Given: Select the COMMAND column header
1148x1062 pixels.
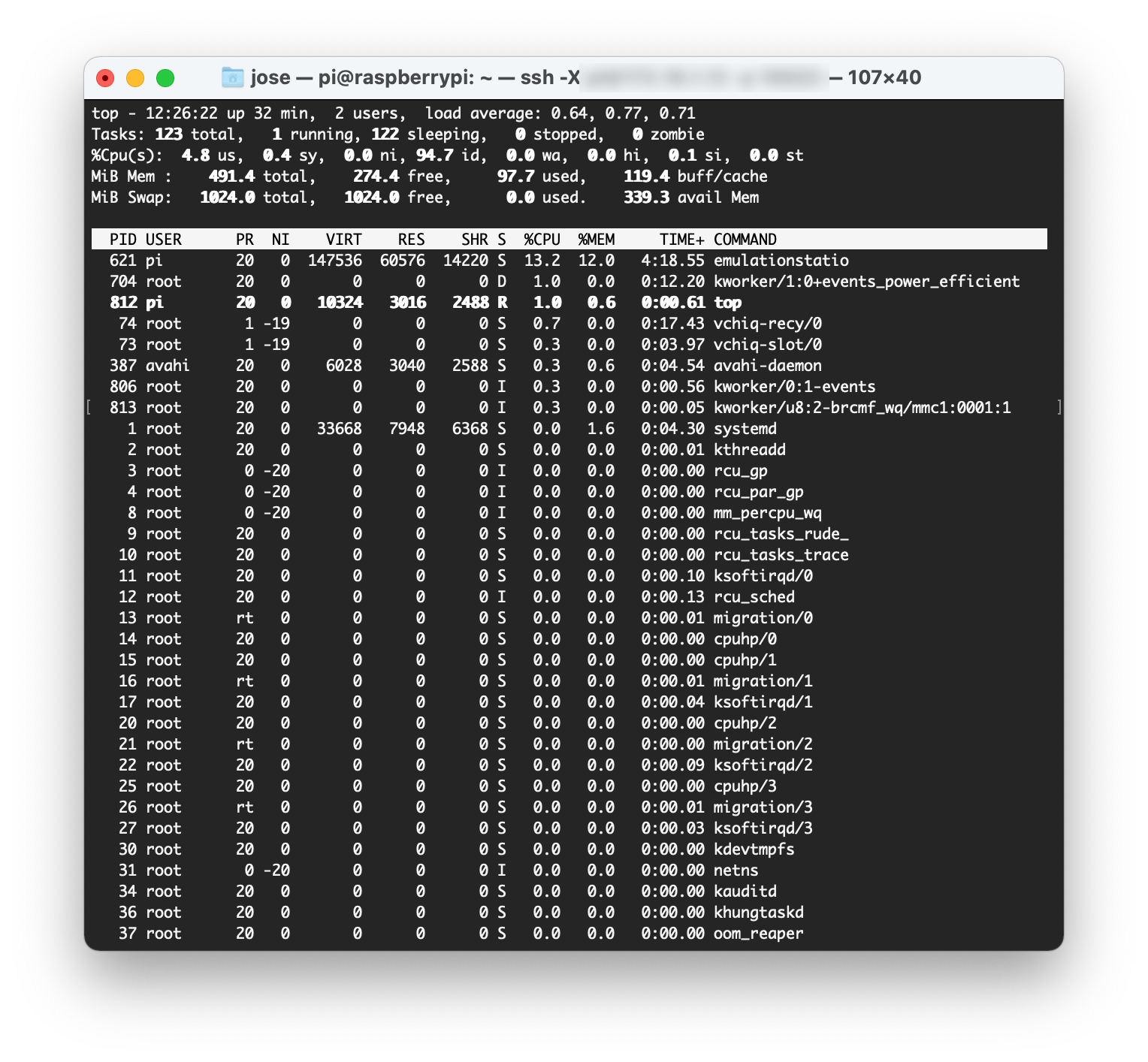Looking at the screenshot, I should 745,240.
